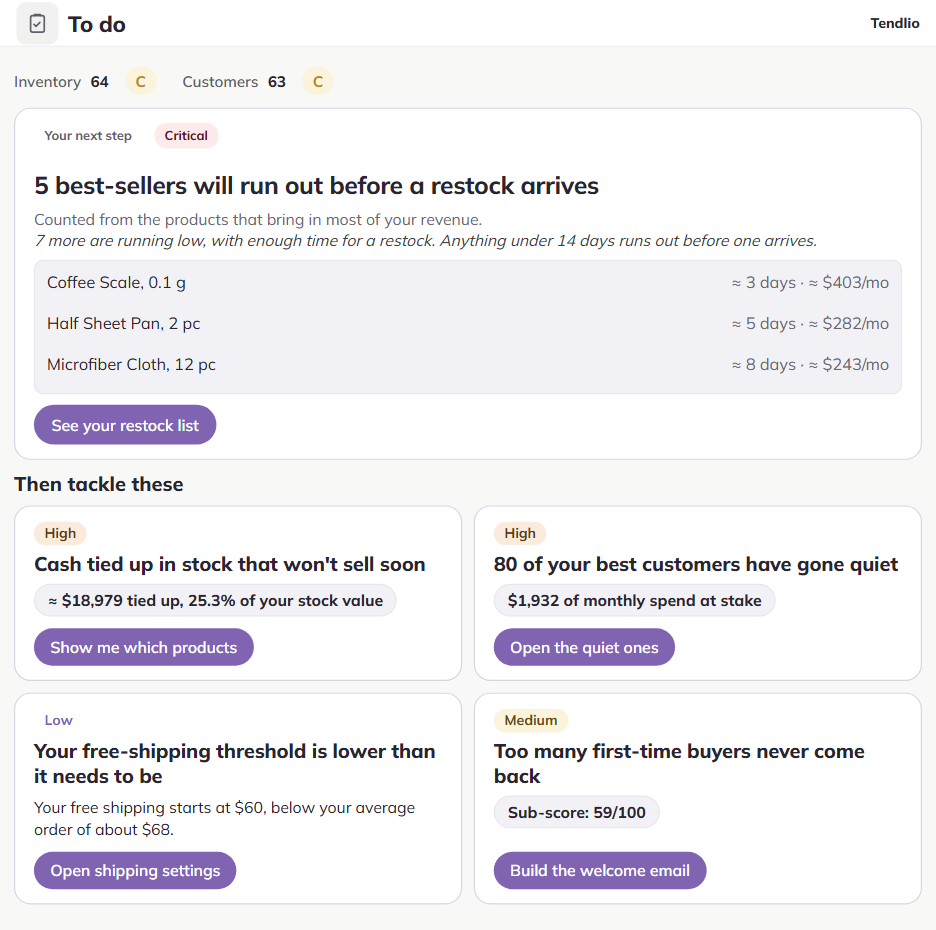
Task: Click the $1,932 monthly spend at stake pill
Action: click(635, 601)
